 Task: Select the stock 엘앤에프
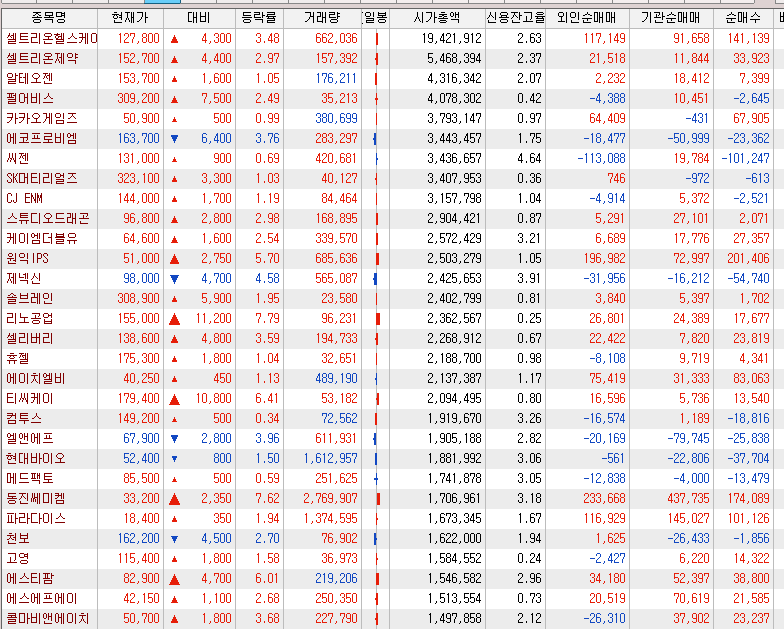click(x=30, y=438)
